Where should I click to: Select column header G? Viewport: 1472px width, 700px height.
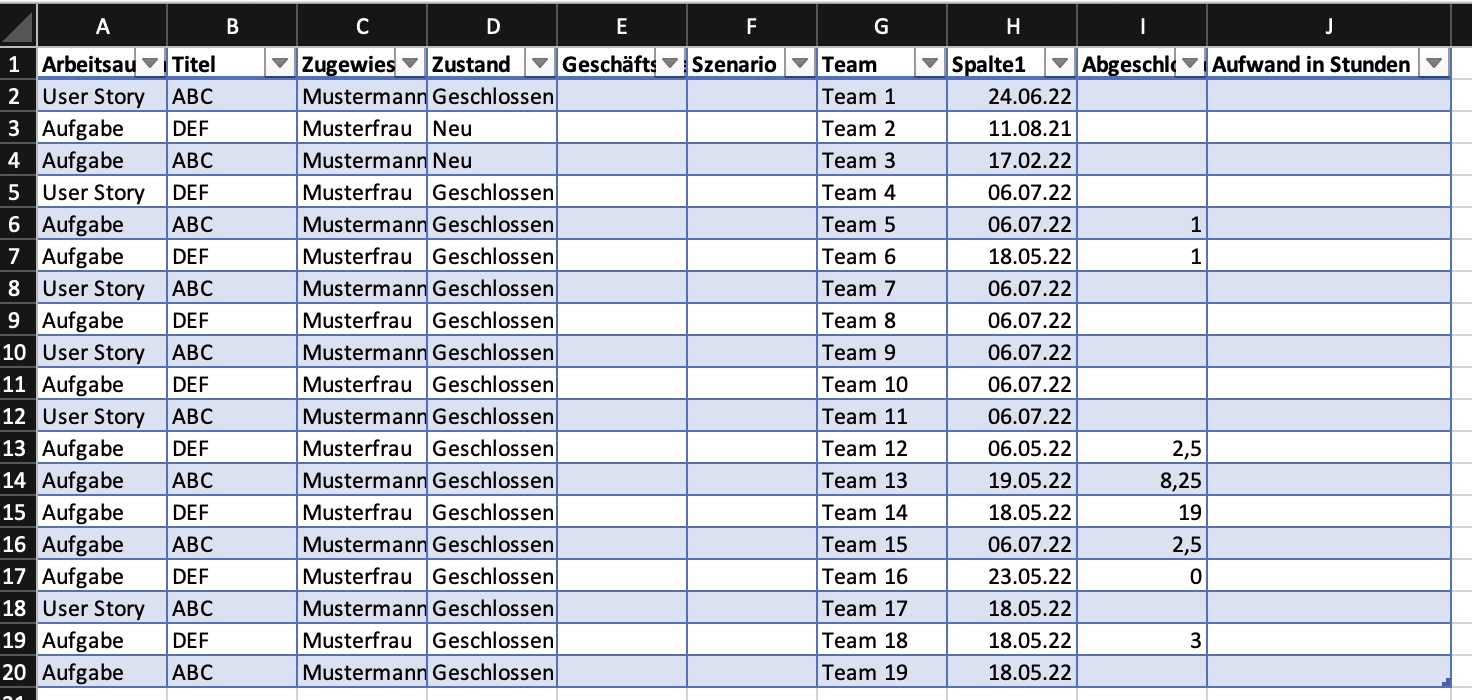coord(882,27)
